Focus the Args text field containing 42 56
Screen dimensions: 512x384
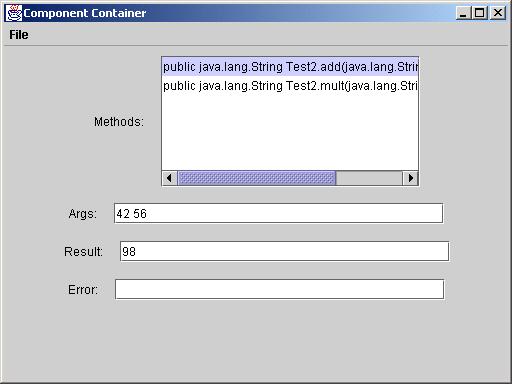(x=278, y=213)
